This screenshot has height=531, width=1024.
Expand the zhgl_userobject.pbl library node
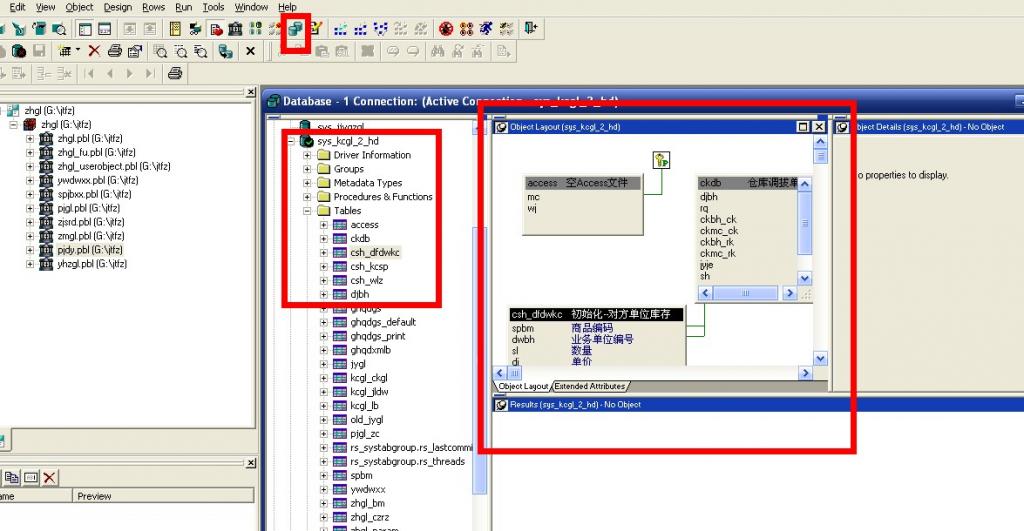(31, 167)
